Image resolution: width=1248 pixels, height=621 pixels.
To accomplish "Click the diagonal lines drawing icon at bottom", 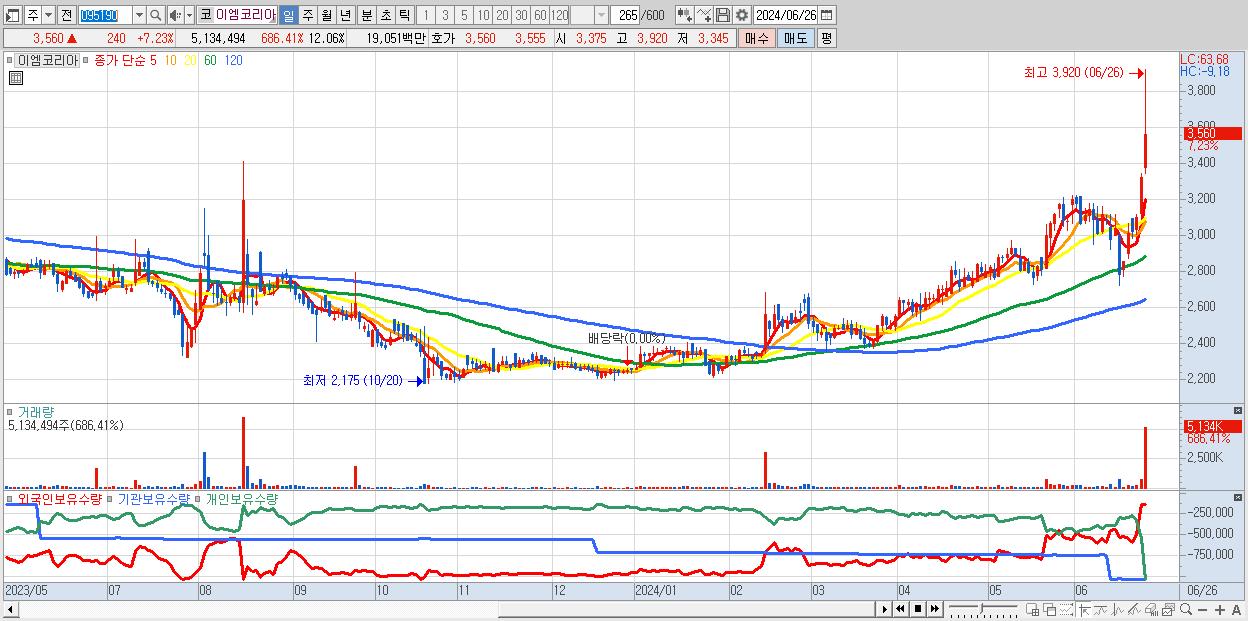I will 1134,609.
